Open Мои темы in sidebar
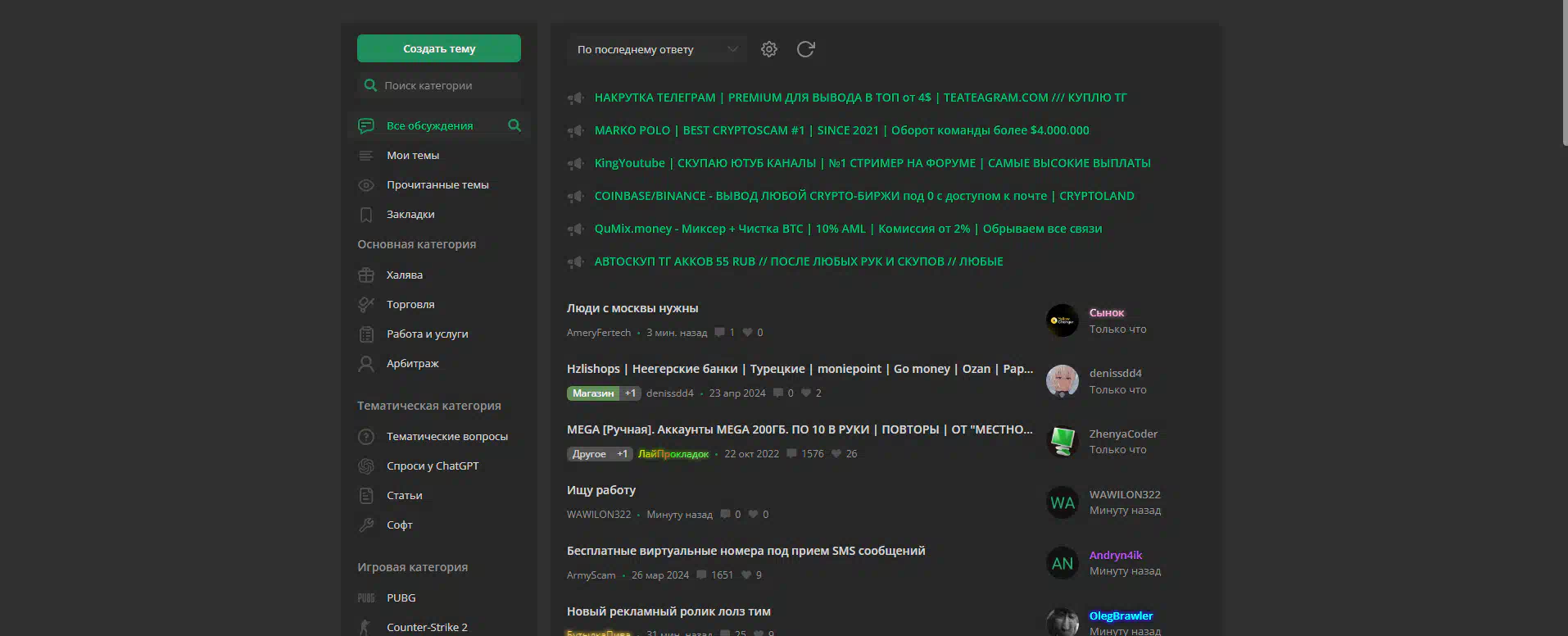The height and width of the screenshot is (636, 1568). click(x=413, y=155)
